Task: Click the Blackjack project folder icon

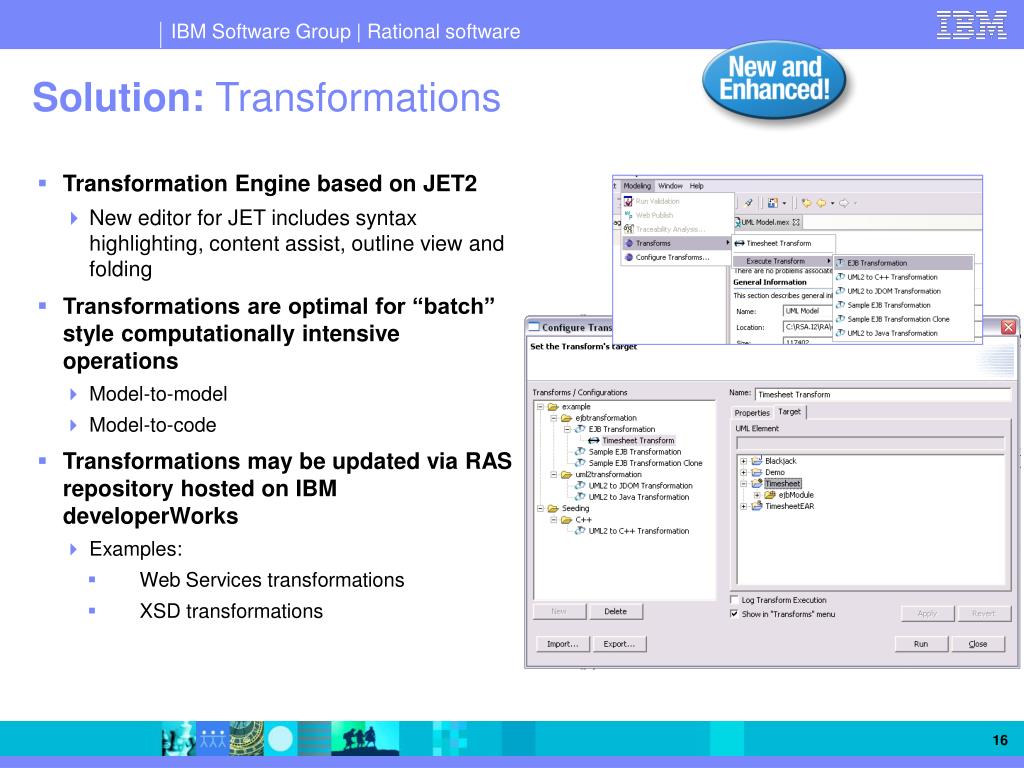Action: coord(757,461)
